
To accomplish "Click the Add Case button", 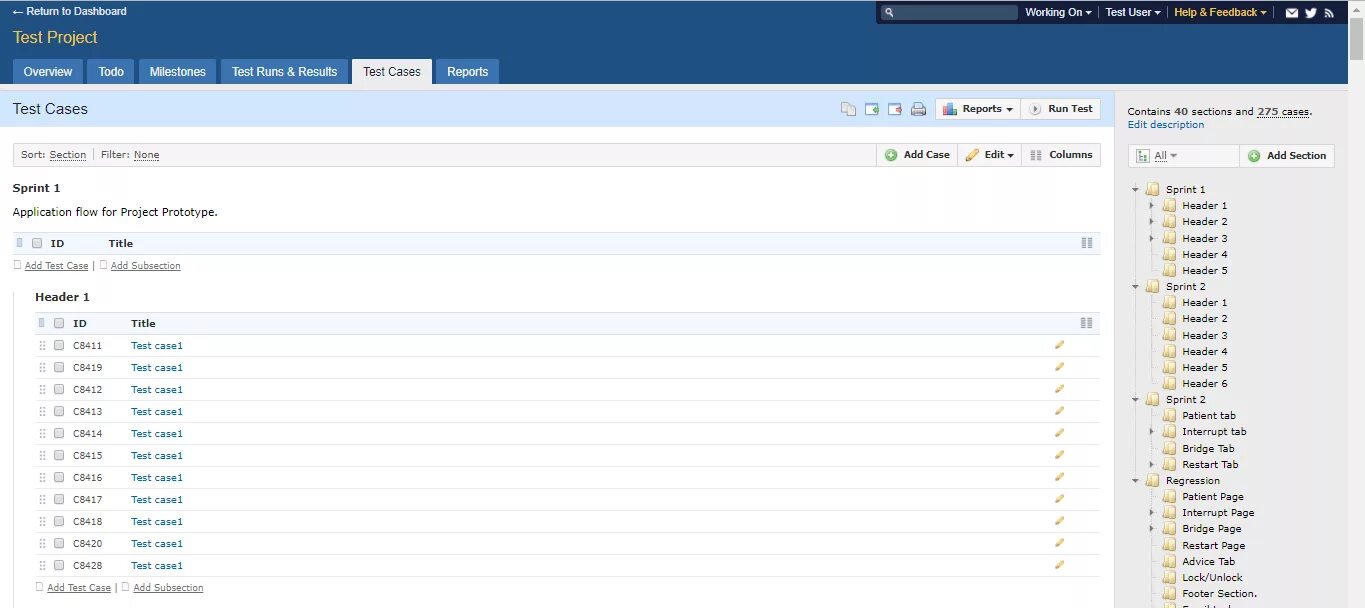I will pyautogui.click(x=917, y=155).
